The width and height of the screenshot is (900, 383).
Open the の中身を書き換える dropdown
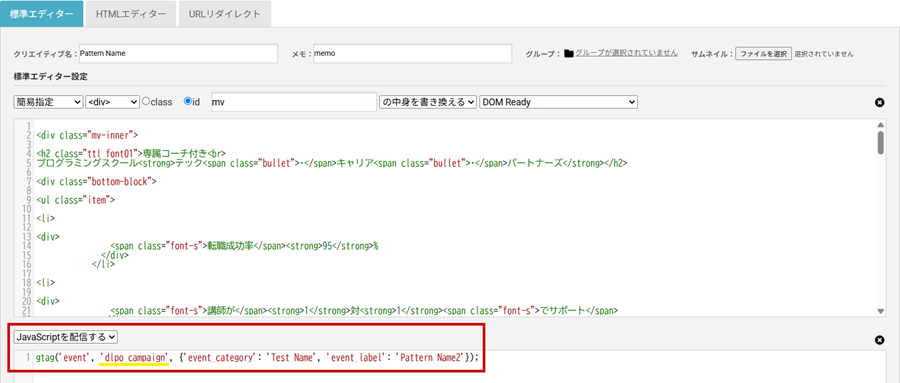click(x=428, y=102)
